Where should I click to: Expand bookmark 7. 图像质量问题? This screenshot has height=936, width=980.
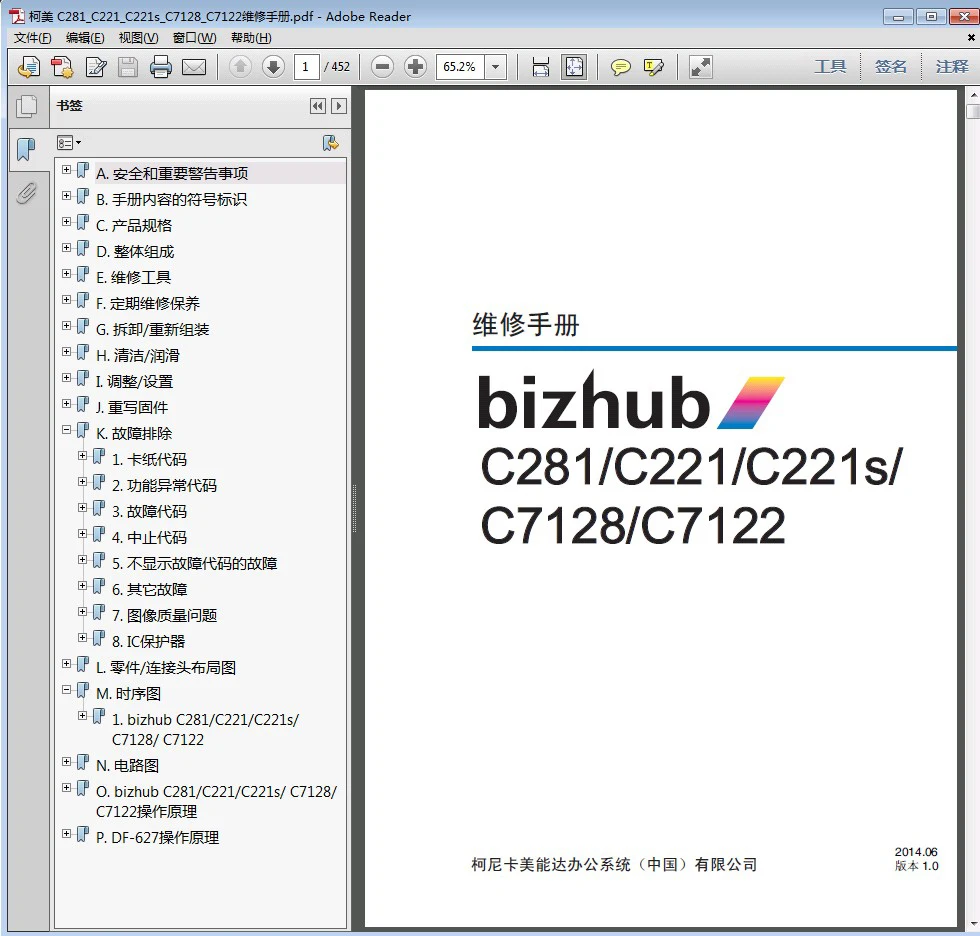pyautogui.click(x=82, y=612)
